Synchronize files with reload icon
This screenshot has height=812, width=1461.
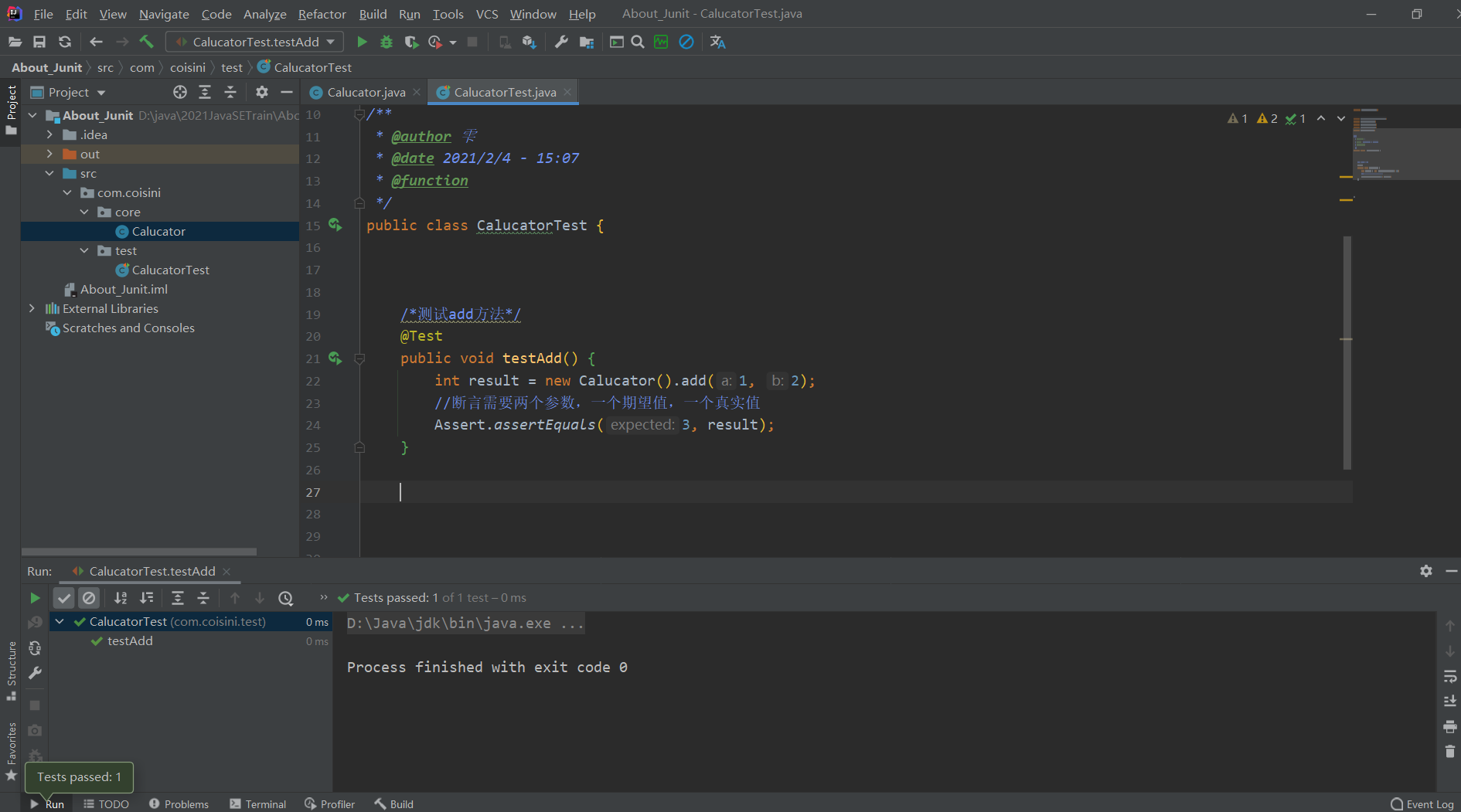coord(65,42)
